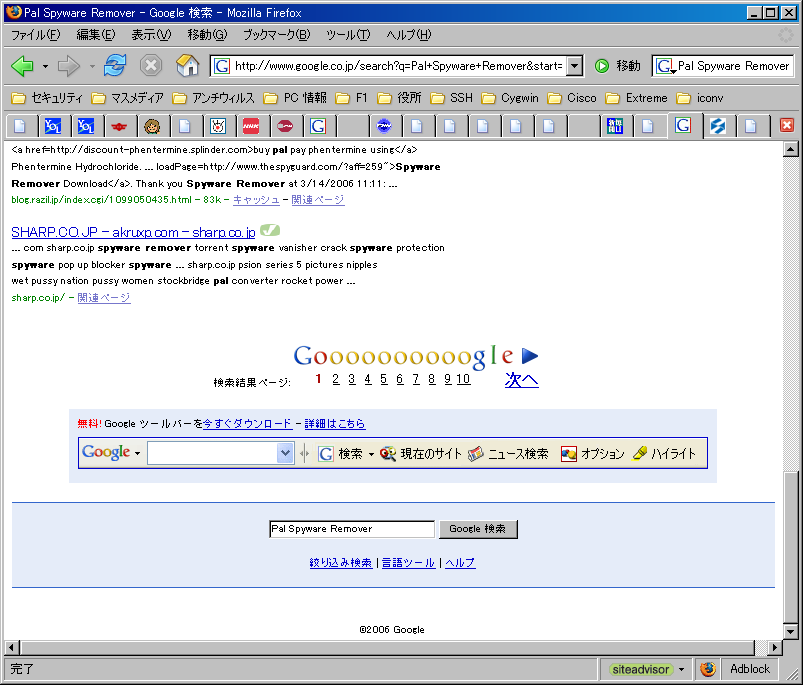Open the F1 bookmark folder
The height and width of the screenshot is (685, 803).
(x=351, y=98)
